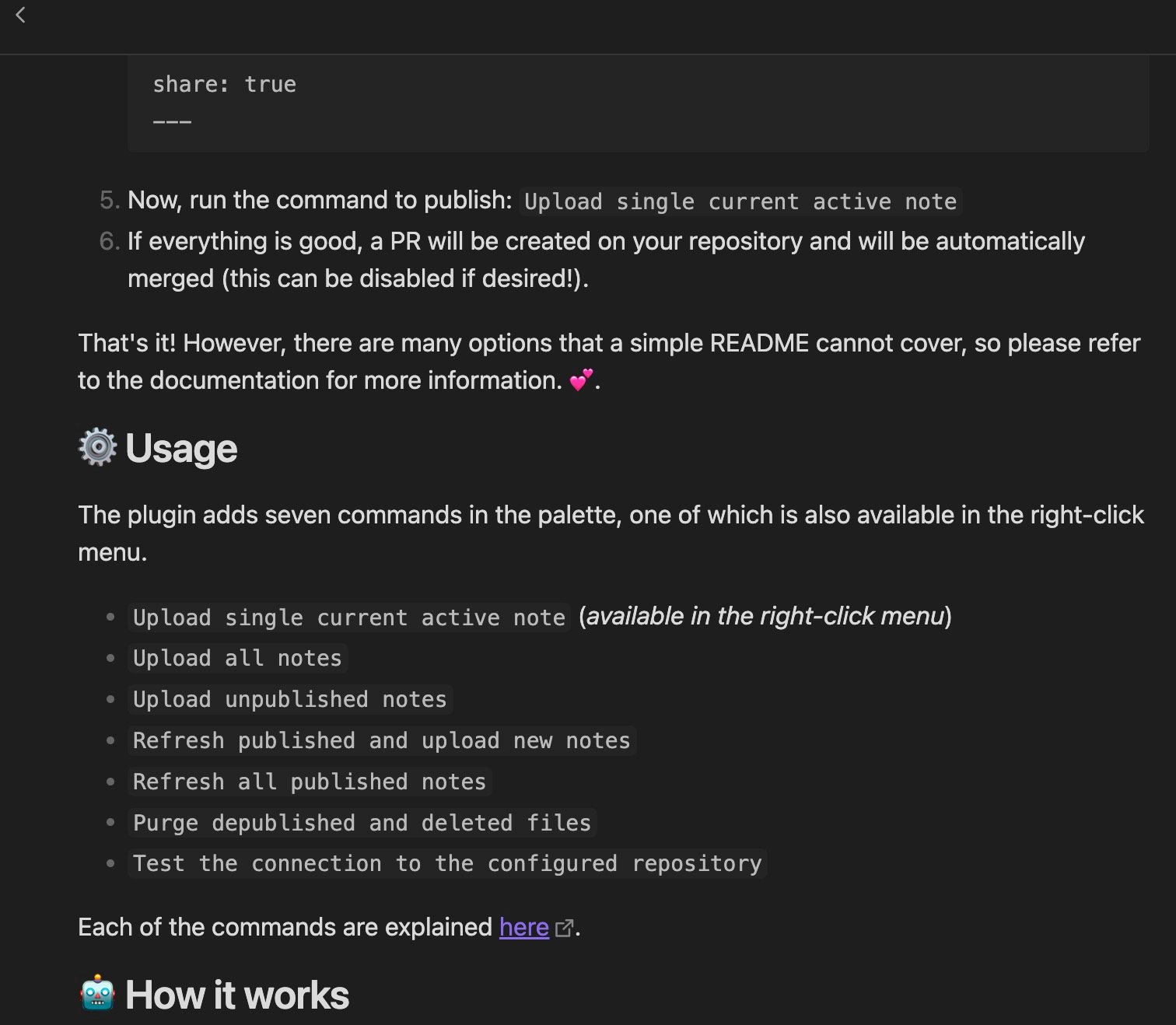Click 'Upload unpublished notes' command text

coord(290,699)
